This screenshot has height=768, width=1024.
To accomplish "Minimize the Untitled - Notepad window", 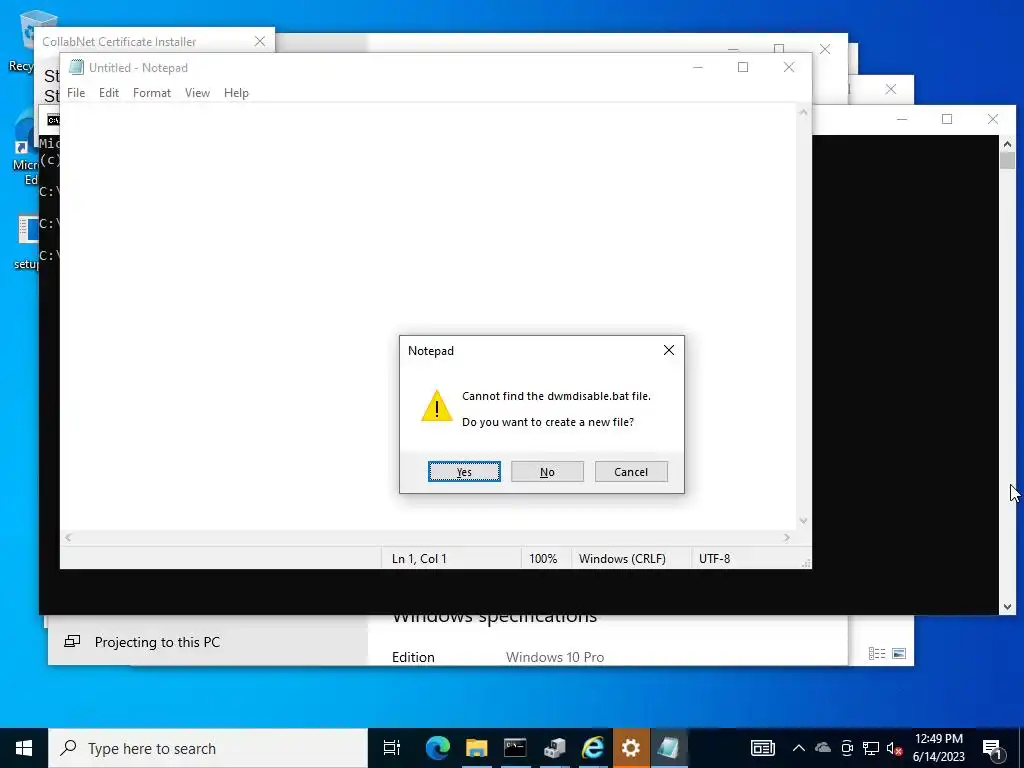I will click(x=697, y=67).
